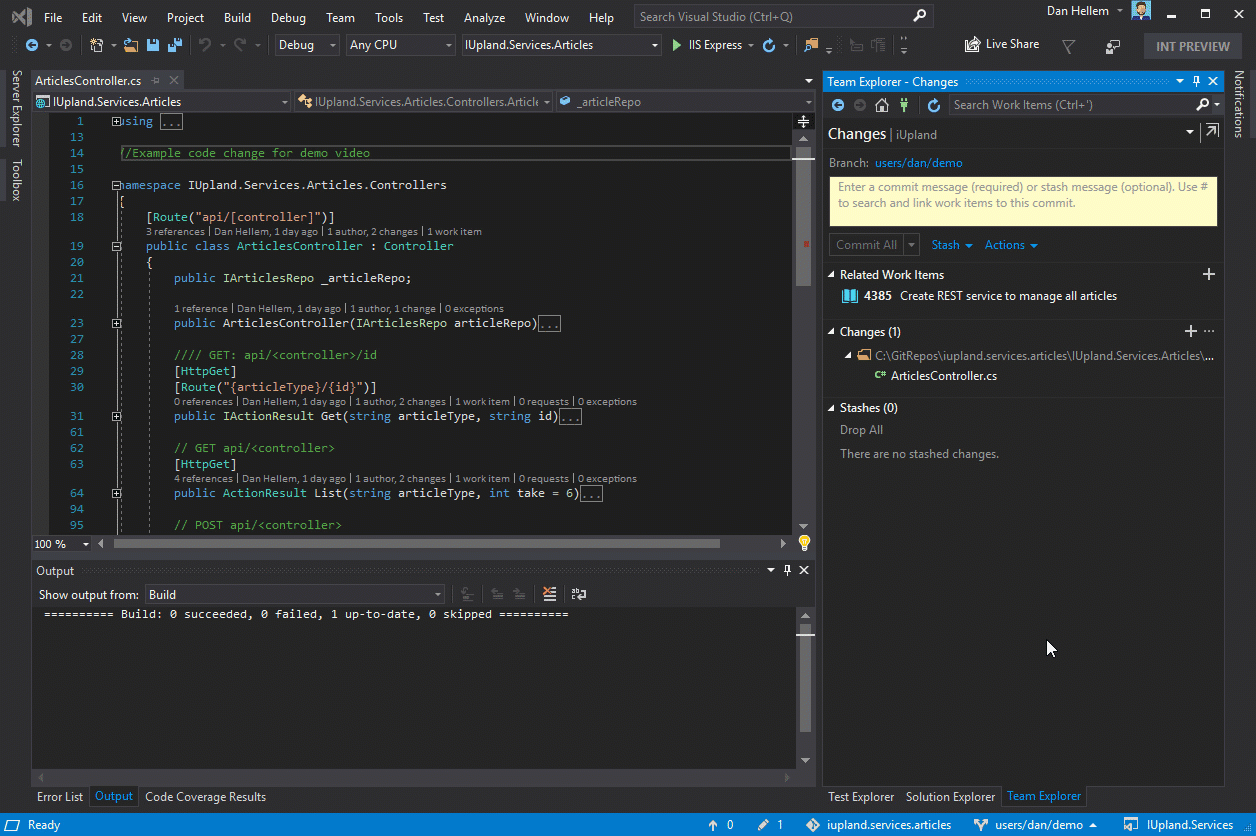Collapse the Related Work Items section
Viewport: 1256px width, 836px height.
coord(831,274)
